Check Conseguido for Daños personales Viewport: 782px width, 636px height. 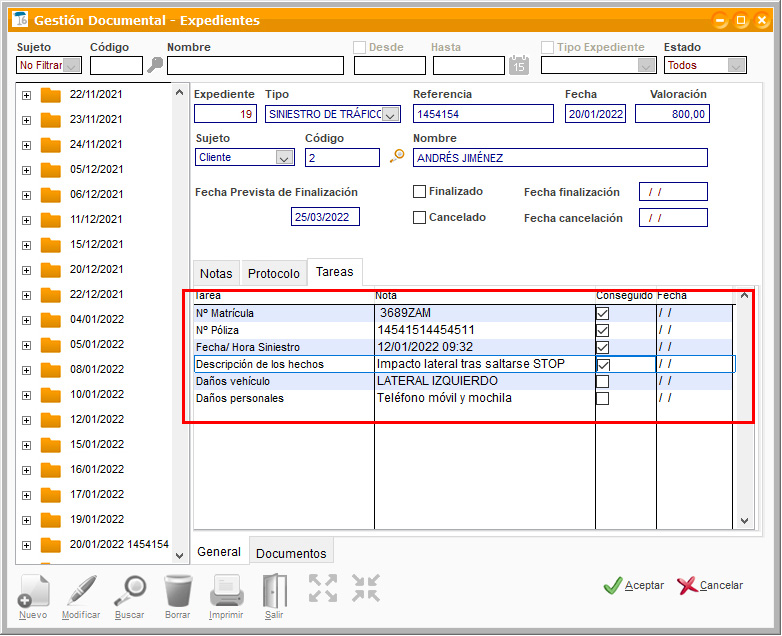point(602,399)
